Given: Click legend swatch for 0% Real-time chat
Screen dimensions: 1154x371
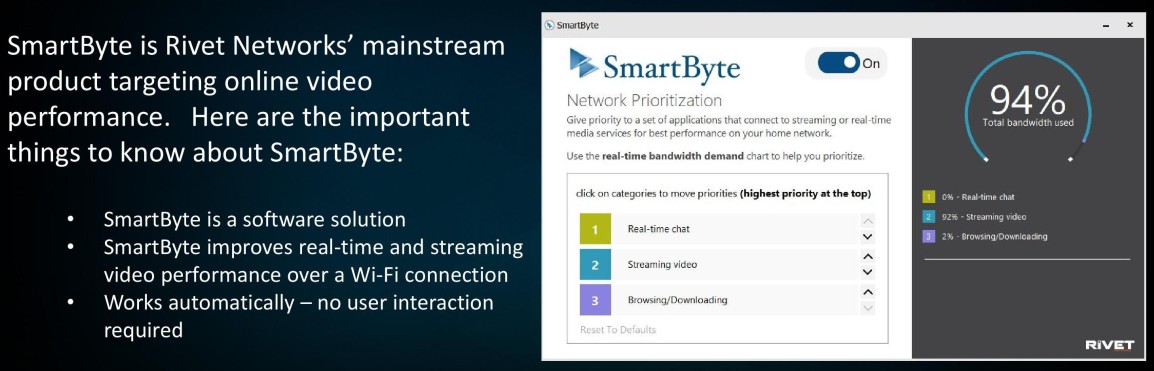Looking at the screenshot, I should (x=928, y=197).
